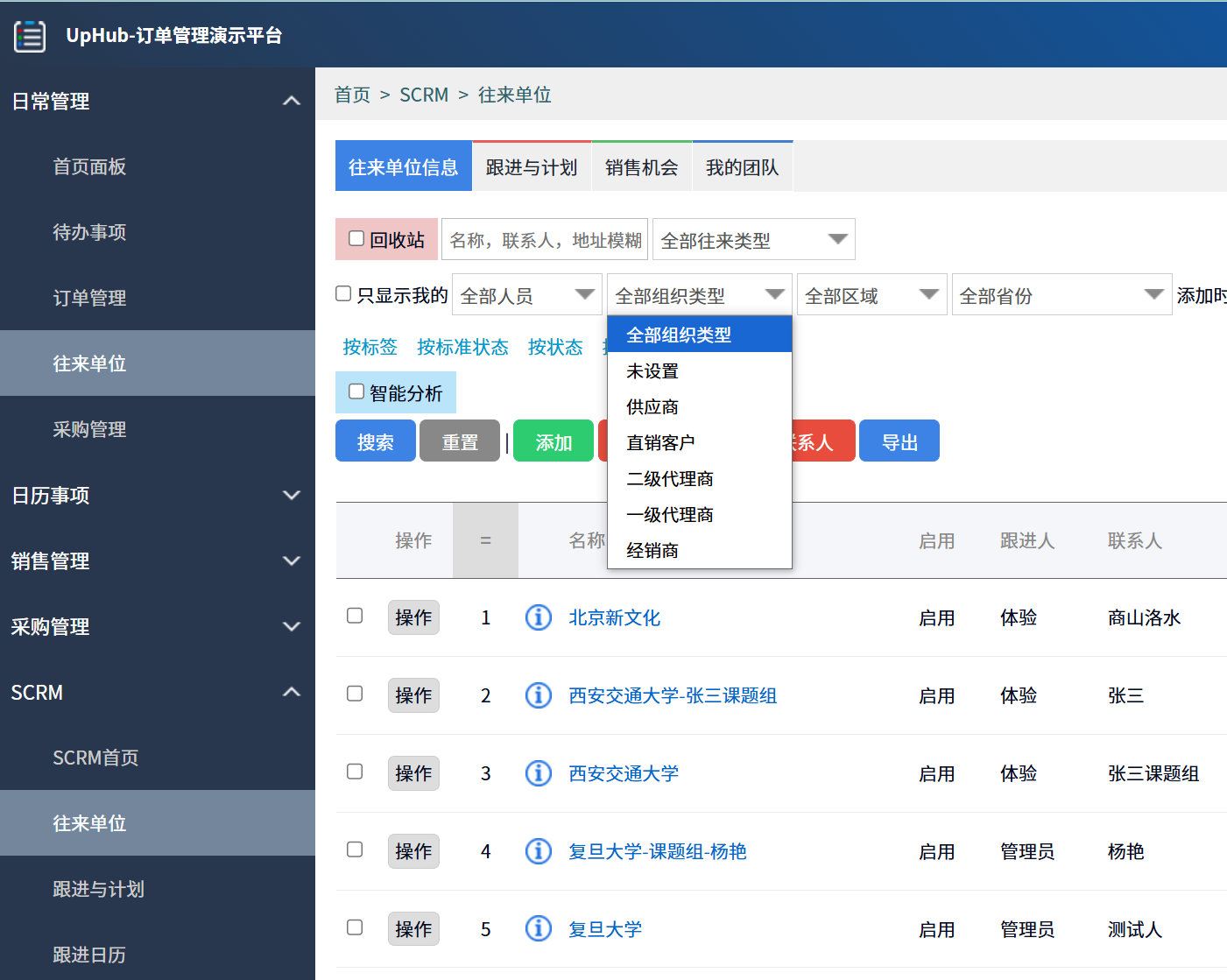Click the UpHub logo icon
The height and width of the screenshot is (980, 1227).
29,36
